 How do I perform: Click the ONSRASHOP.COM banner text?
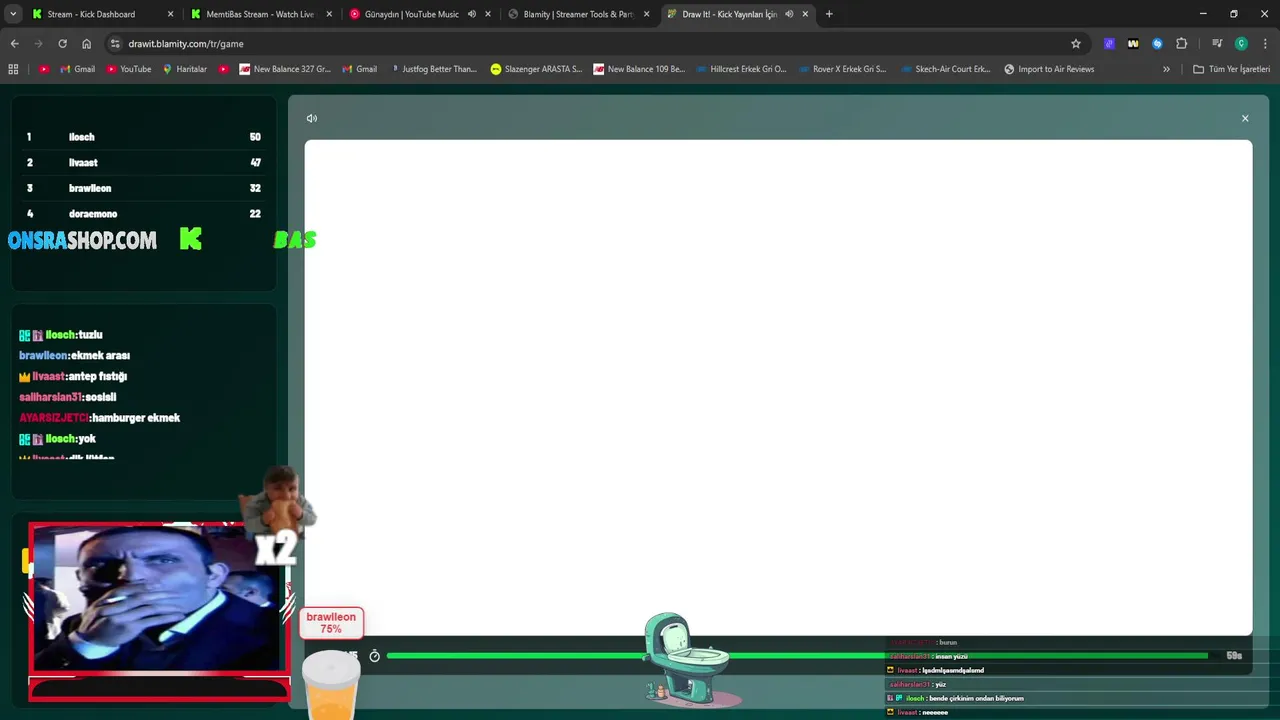(x=82, y=240)
